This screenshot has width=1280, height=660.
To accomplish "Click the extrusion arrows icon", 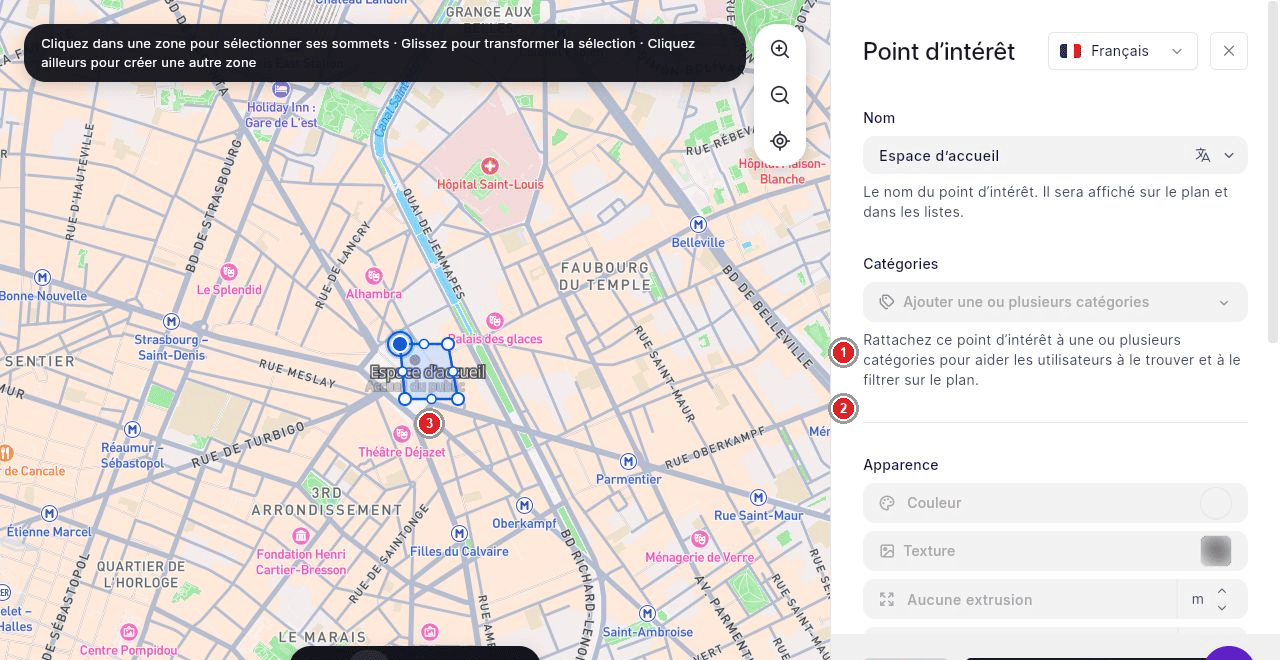I will (x=887, y=600).
